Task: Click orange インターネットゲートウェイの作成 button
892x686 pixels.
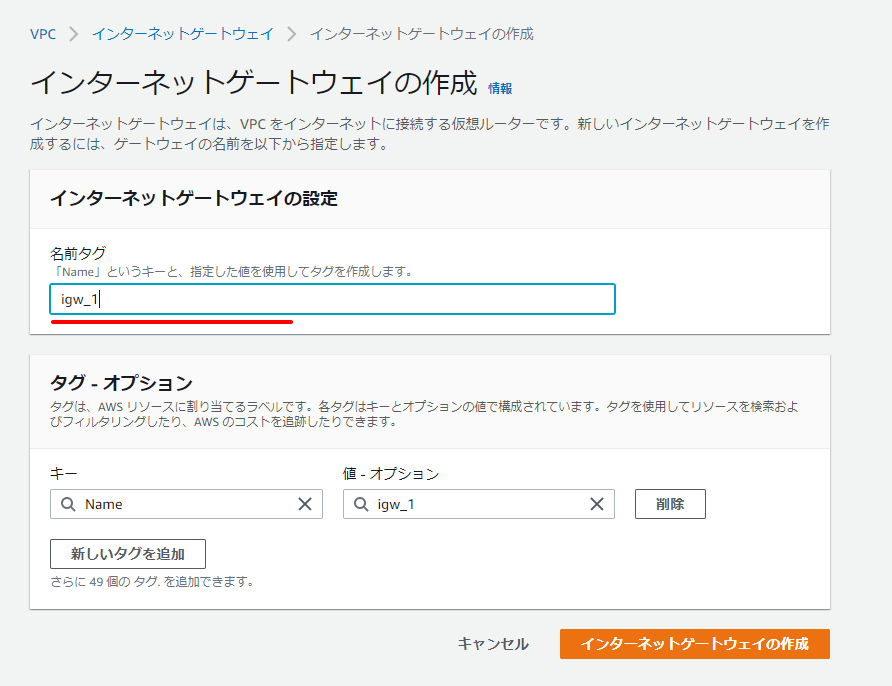Action: pyautogui.click(x=695, y=644)
